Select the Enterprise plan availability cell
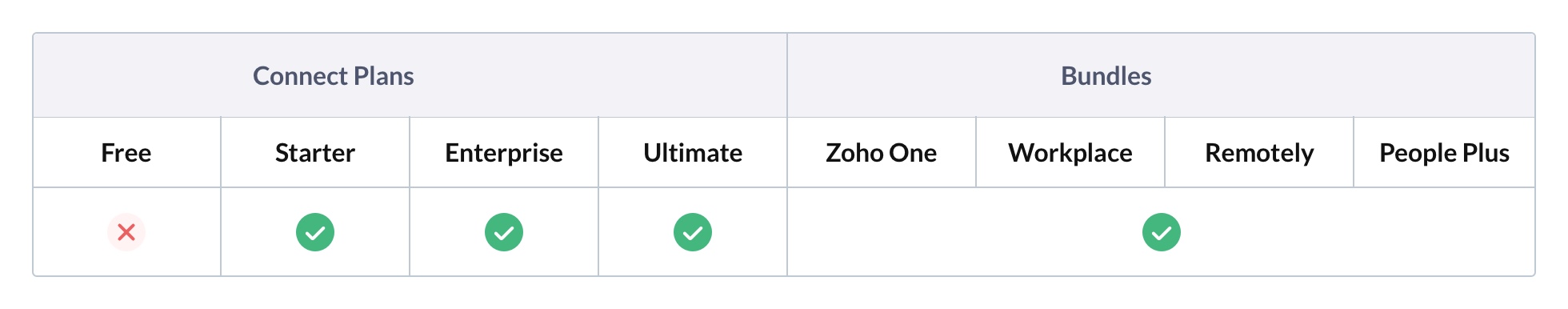1568x309 pixels. click(x=504, y=232)
